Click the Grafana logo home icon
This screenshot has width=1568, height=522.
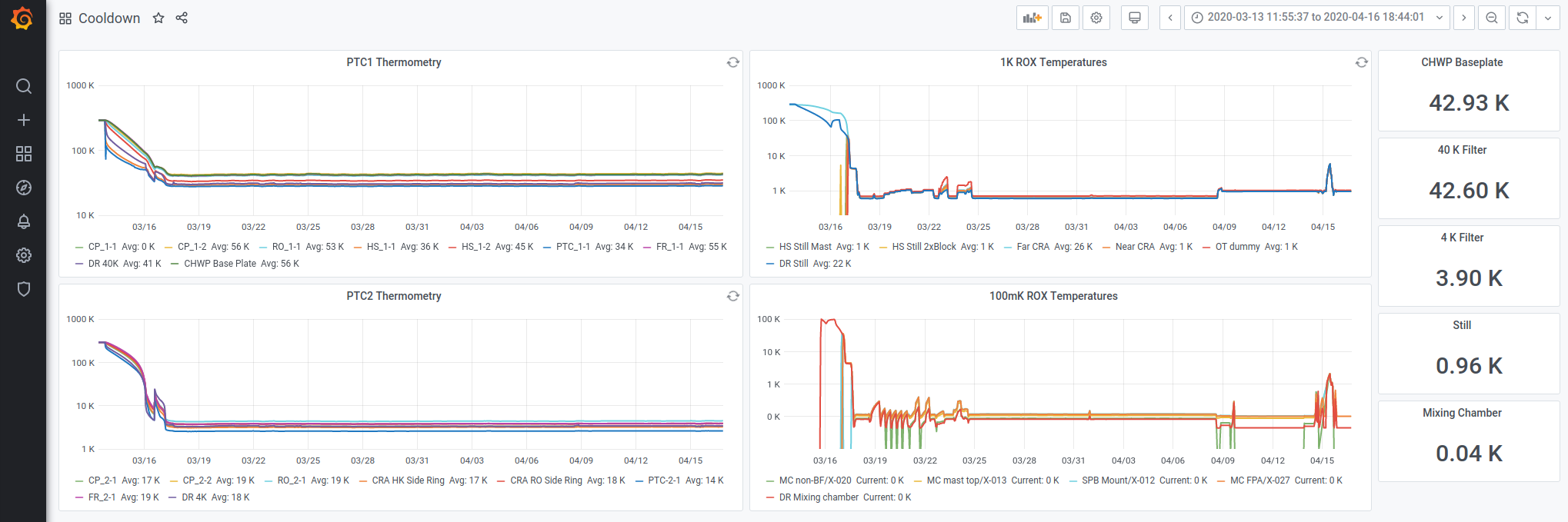[22, 18]
